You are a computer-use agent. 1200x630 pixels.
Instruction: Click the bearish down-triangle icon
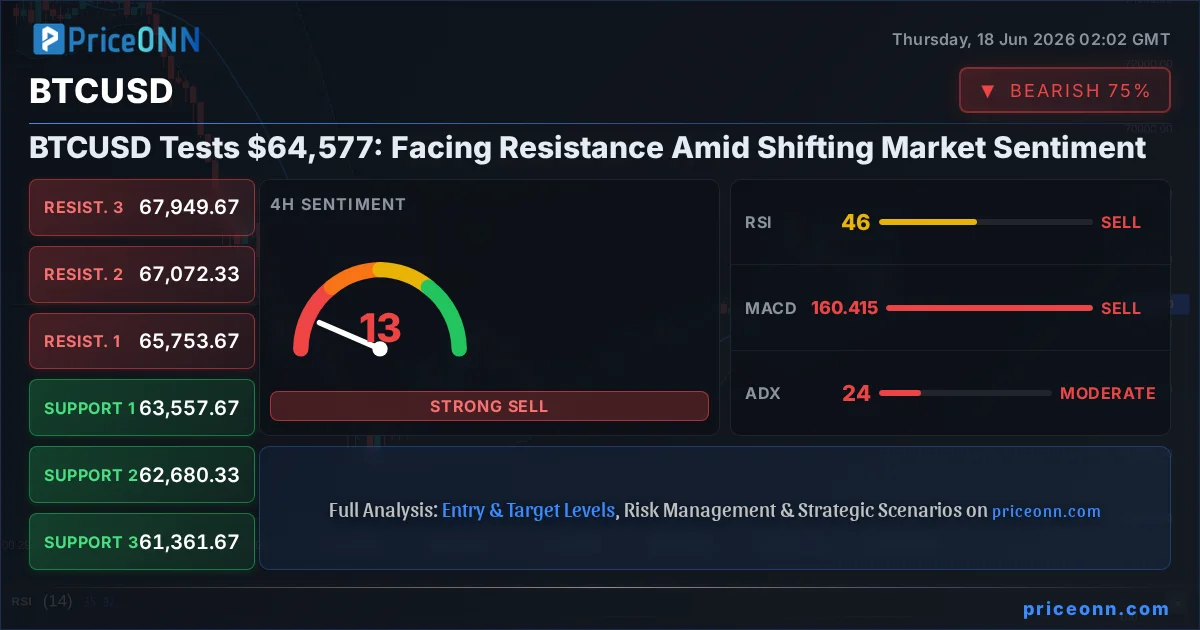click(x=987, y=91)
